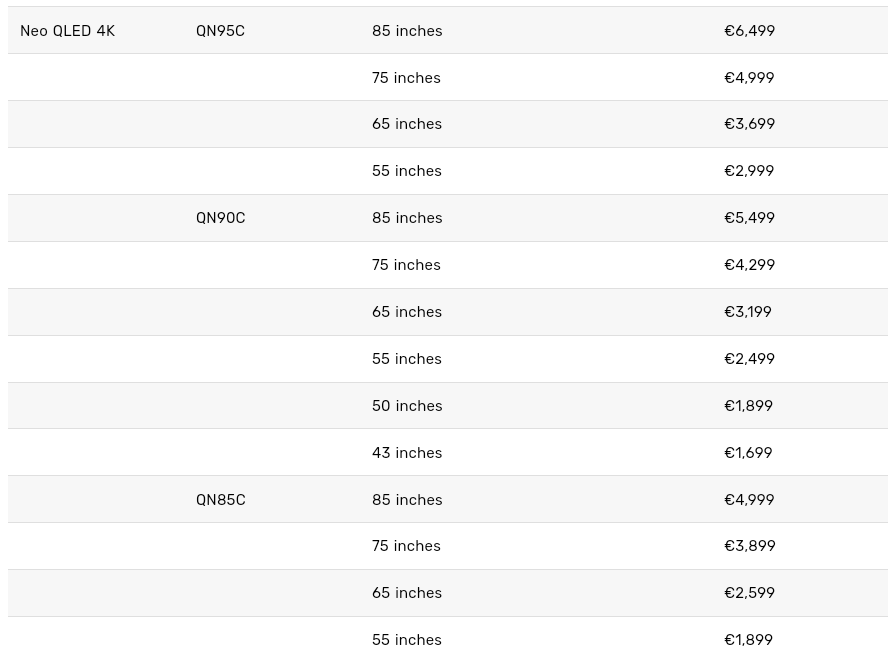The width and height of the screenshot is (896, 660).
Task: Select the 50 inches size cell
Action: 407,405
